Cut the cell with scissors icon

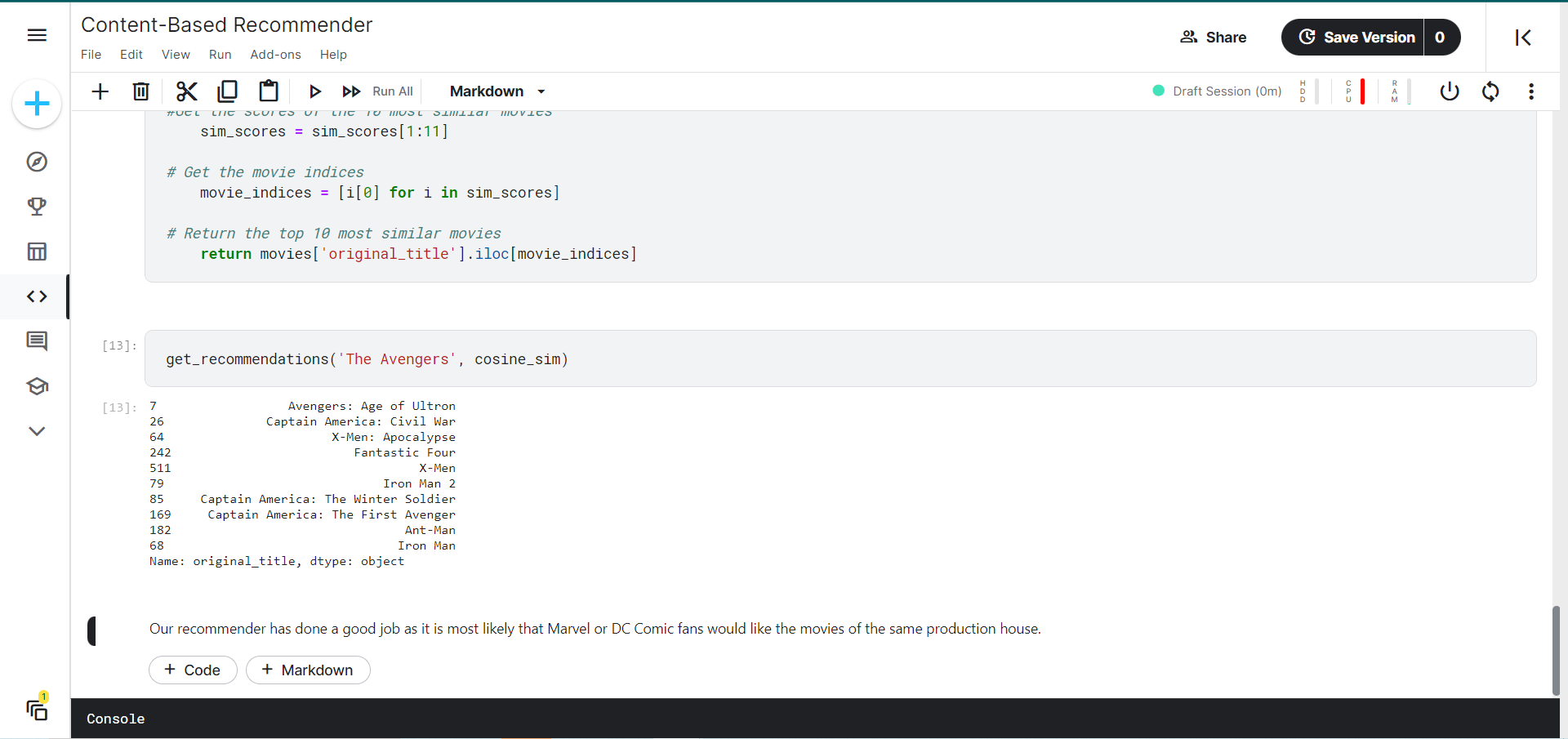187,91
